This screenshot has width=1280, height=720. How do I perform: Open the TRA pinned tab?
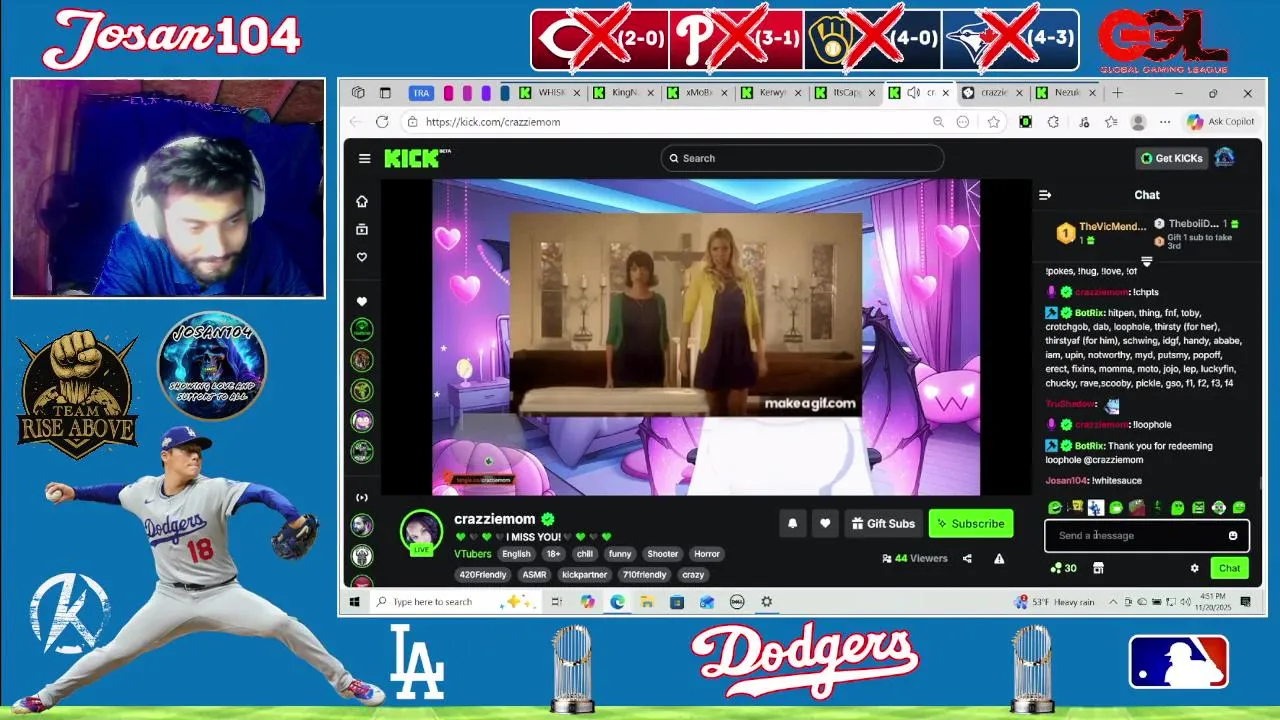[421, 93]
